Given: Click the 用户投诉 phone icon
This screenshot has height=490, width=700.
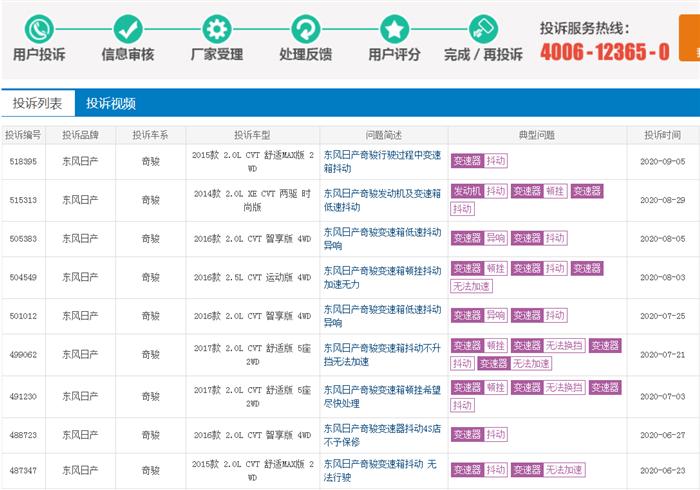Looking at the screenshot, I should click(x=39, y=29).
